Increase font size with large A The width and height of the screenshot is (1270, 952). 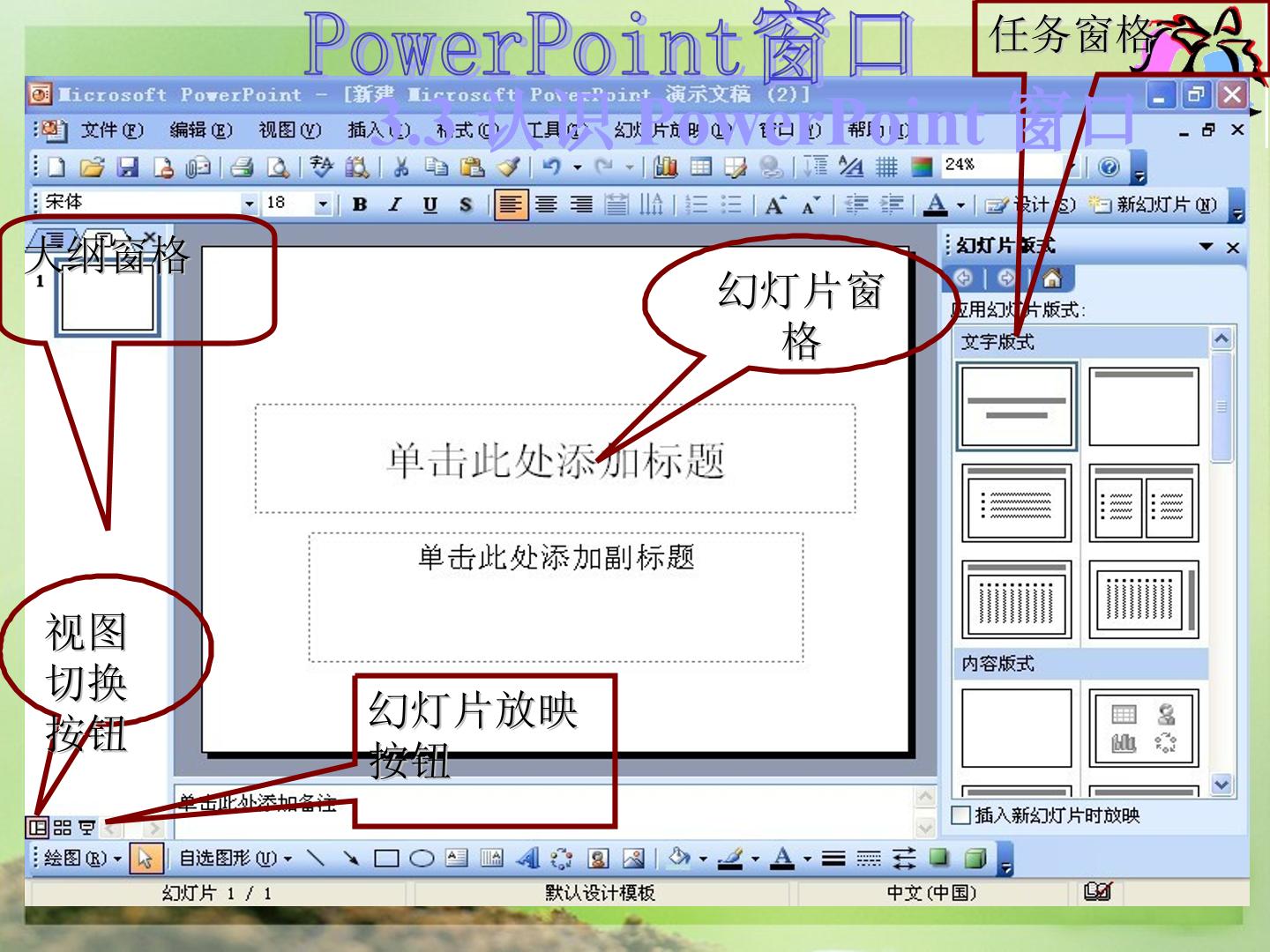(x=775, y=205)
